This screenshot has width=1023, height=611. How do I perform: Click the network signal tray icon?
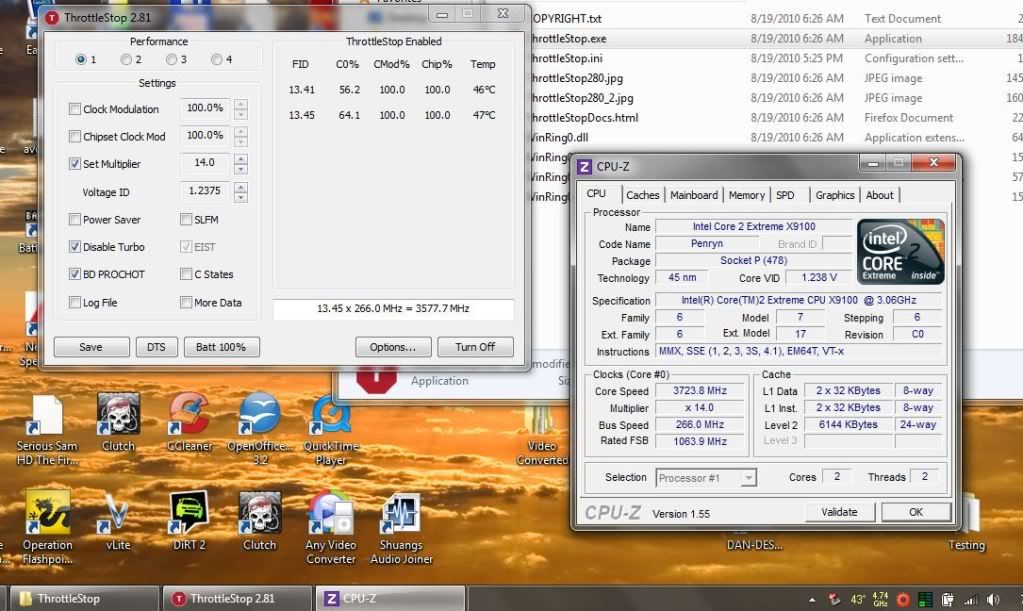click(x=971, y=599)
